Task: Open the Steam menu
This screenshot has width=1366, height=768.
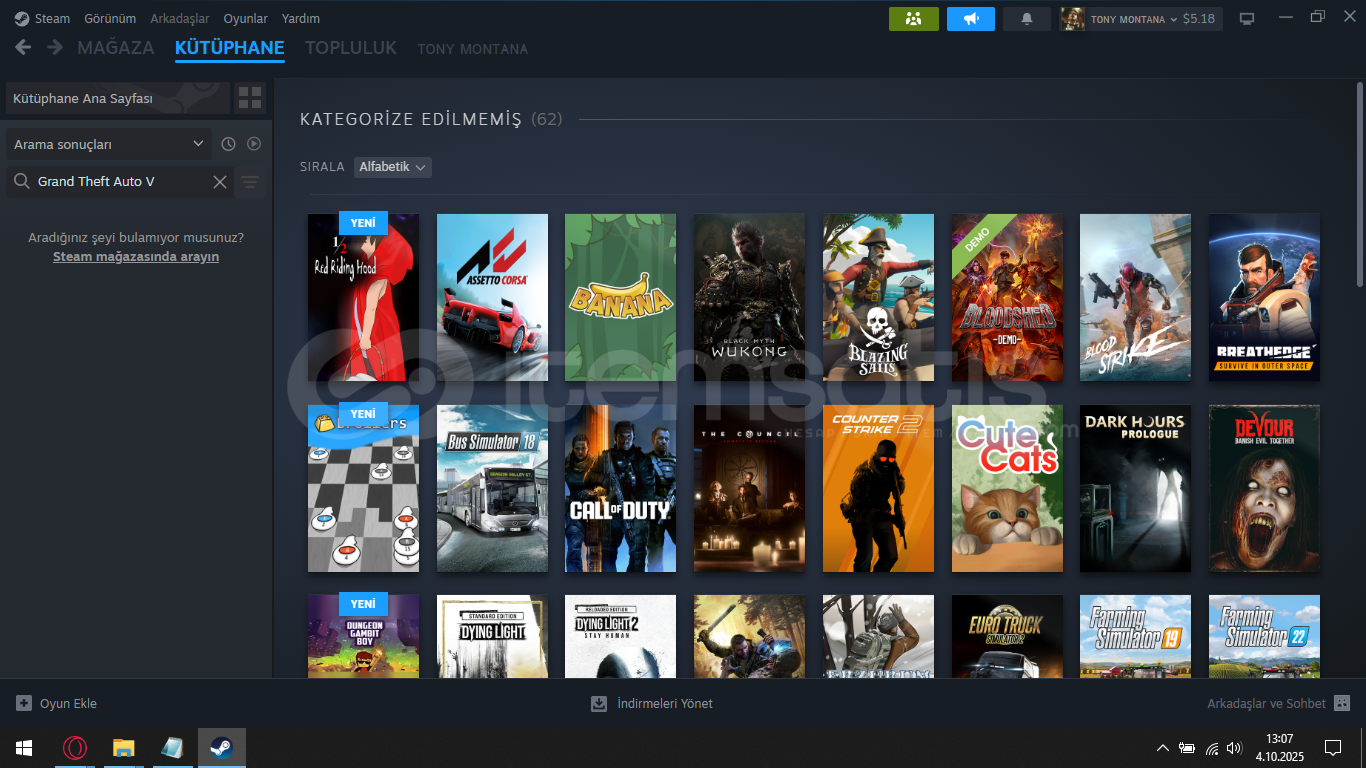Action: point(52,19)
